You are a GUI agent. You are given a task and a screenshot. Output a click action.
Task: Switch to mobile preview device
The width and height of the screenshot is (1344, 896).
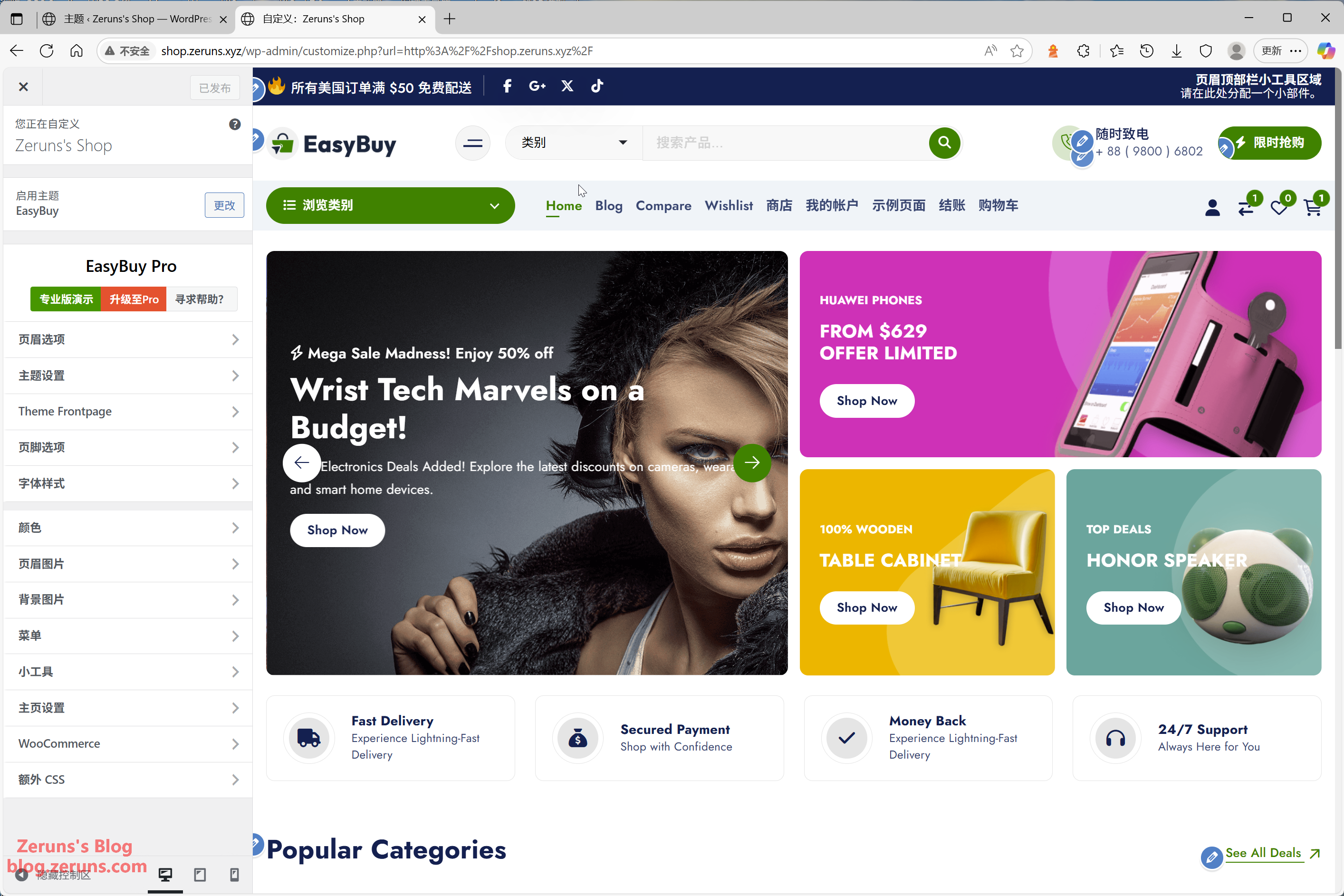(234, 874)
